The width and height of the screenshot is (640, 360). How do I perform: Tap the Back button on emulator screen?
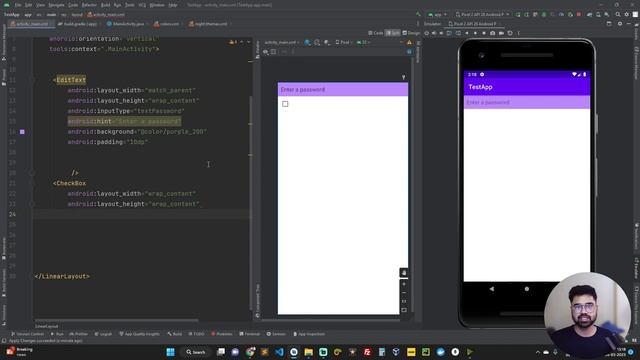point(492,289)
